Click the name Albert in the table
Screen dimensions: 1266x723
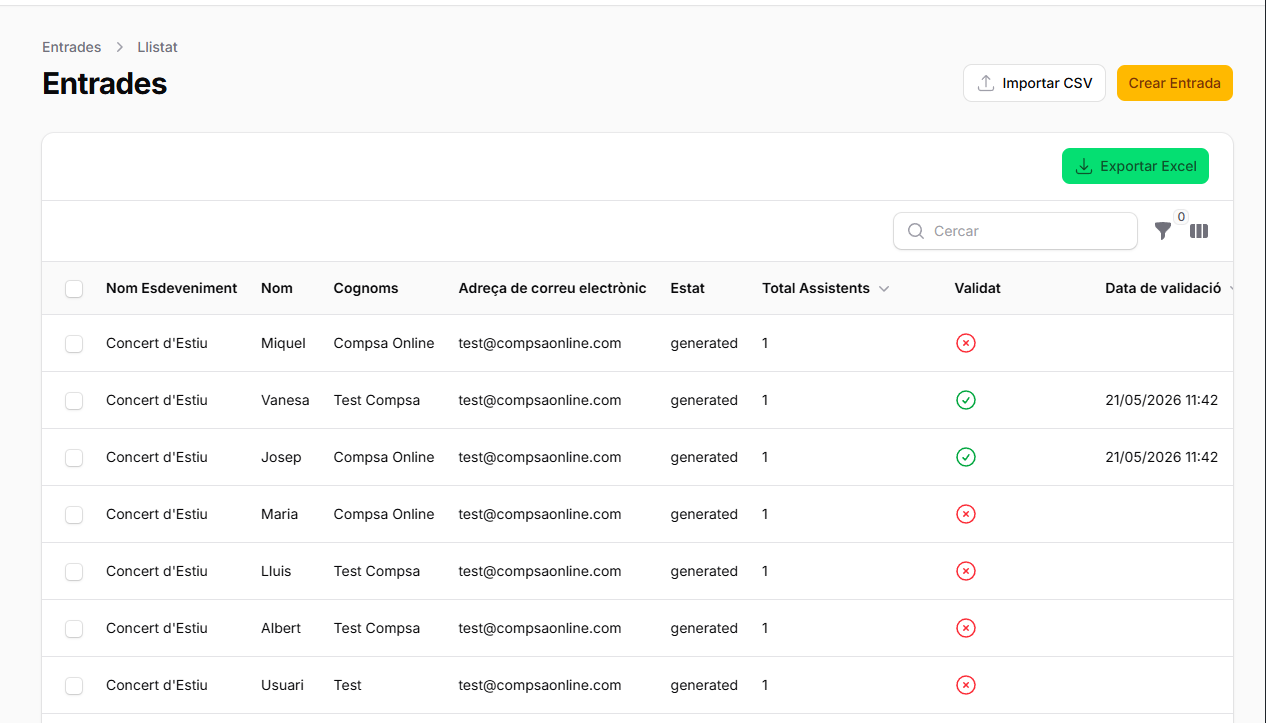click(x=281, y=628)
